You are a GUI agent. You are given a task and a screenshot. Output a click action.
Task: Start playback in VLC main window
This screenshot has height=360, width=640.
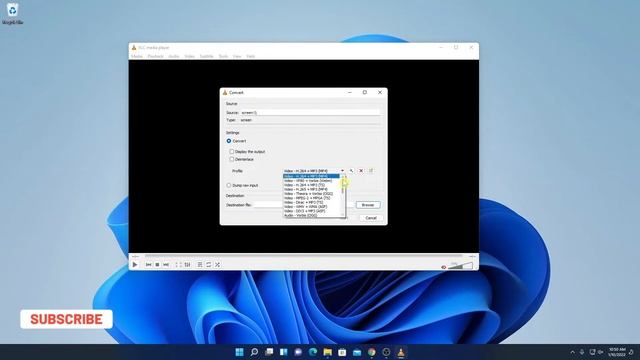pyautogui.click(x=135, y=264)
